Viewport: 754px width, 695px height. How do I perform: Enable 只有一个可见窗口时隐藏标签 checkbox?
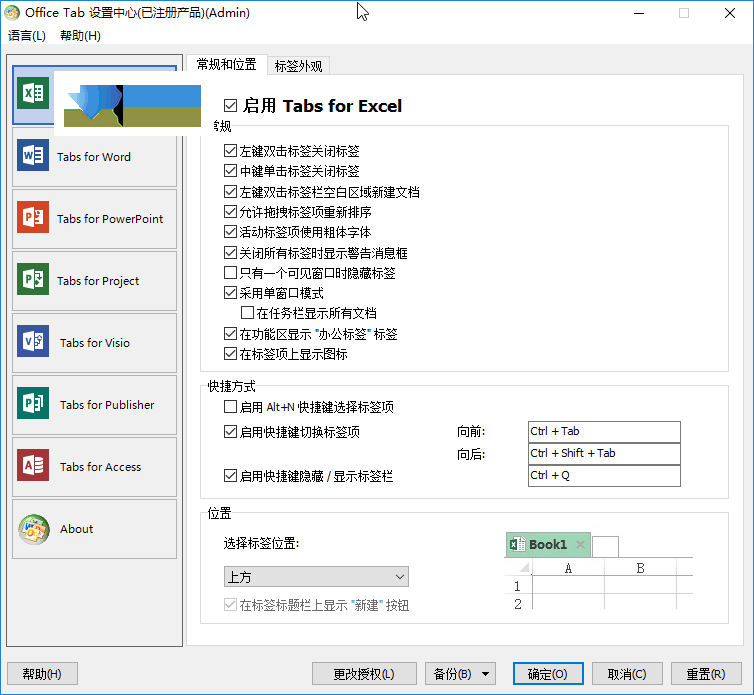click(x=230, y=273)
